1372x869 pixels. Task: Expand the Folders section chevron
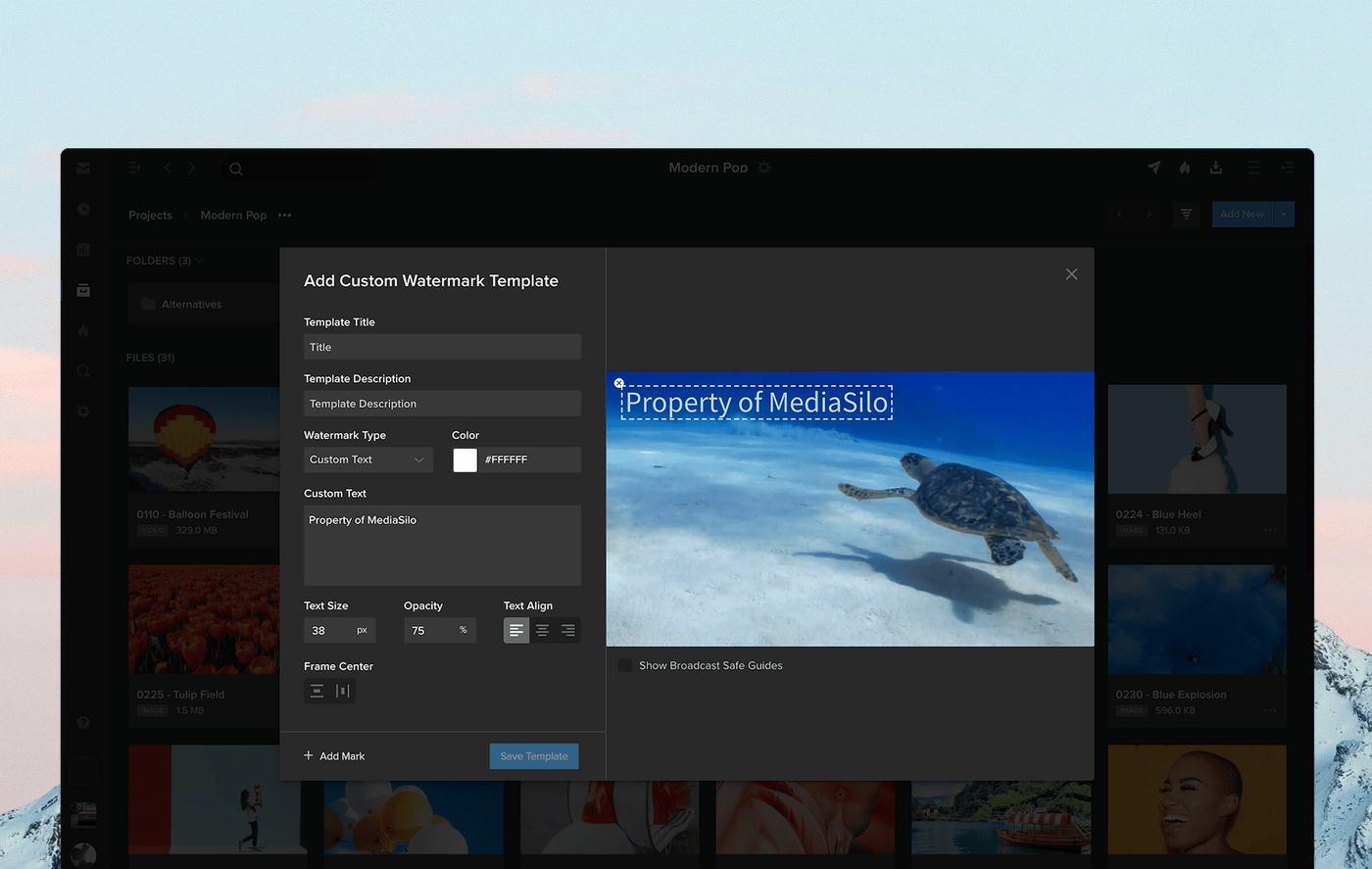pyautogui.click(x=199, y=261)
